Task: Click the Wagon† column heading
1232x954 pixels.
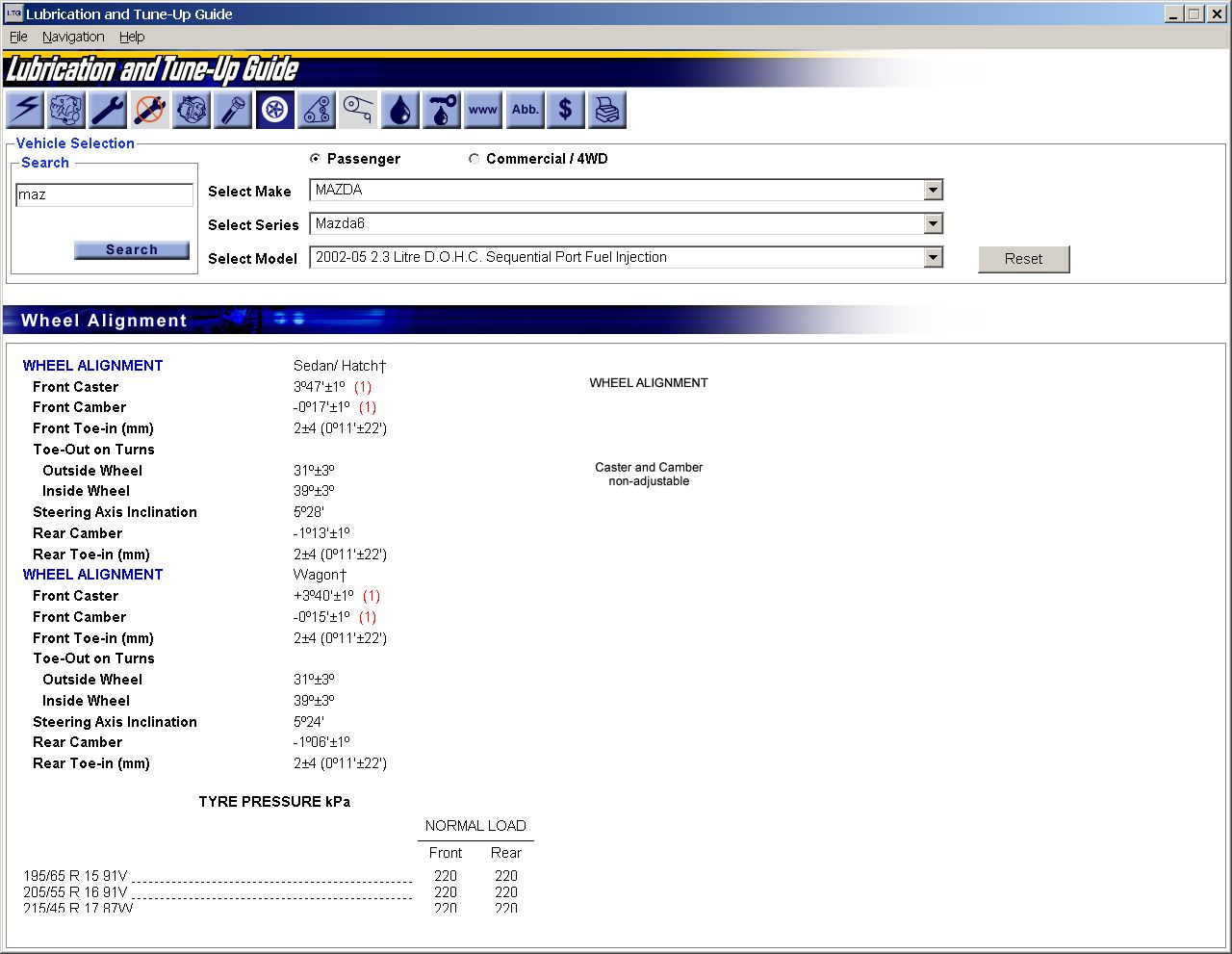Action: click(320, 575)
